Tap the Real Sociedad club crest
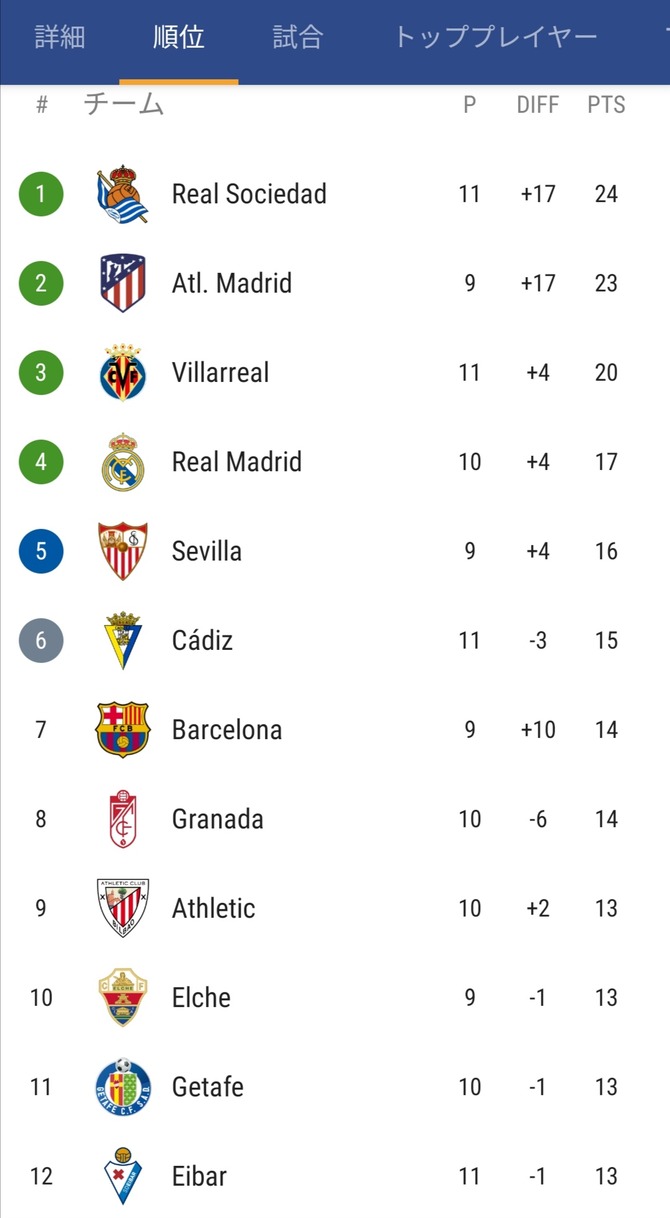 (x=123, y=194)
